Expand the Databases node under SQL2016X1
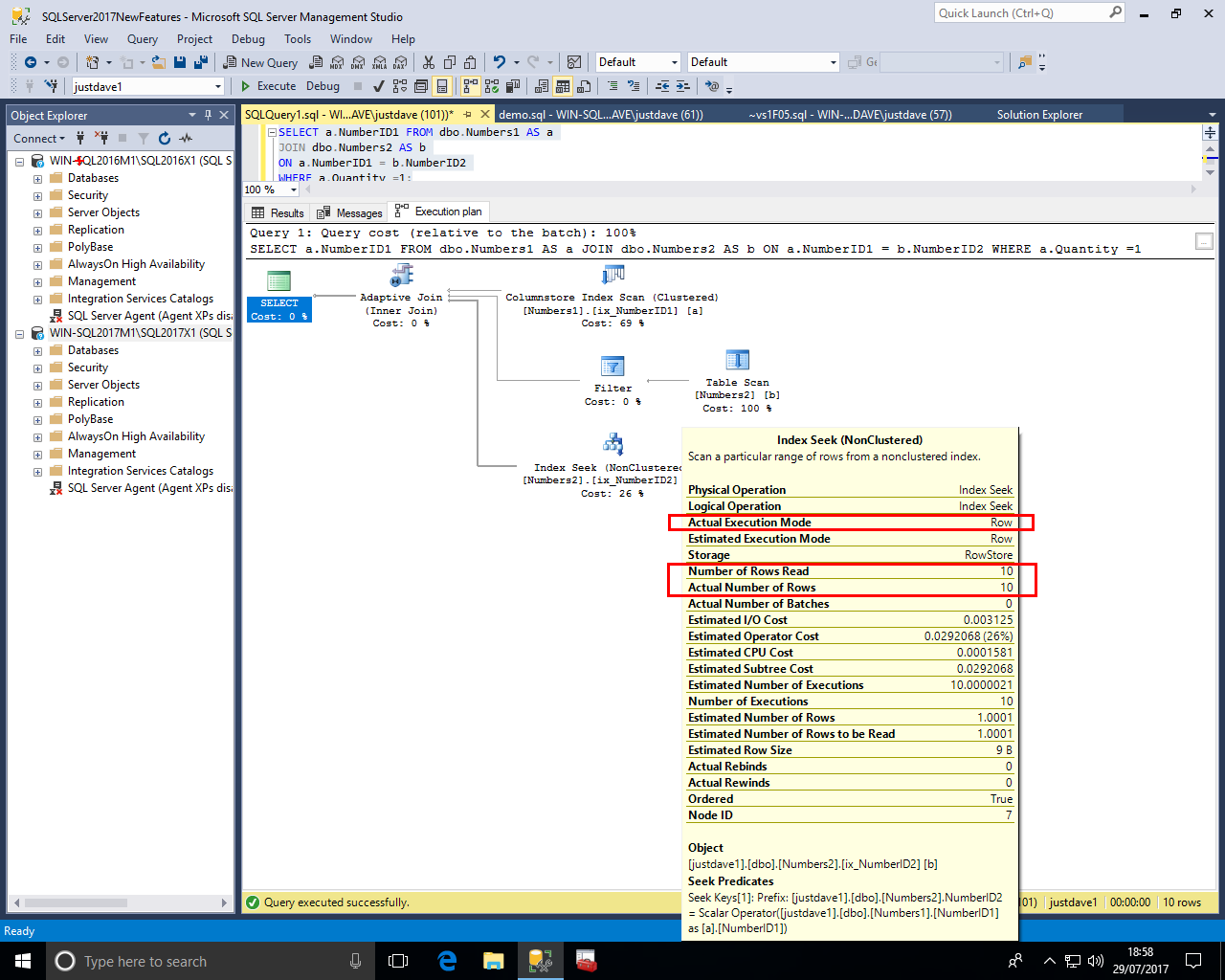This screenshot has height=980, width=1225. tap(37, 179)
